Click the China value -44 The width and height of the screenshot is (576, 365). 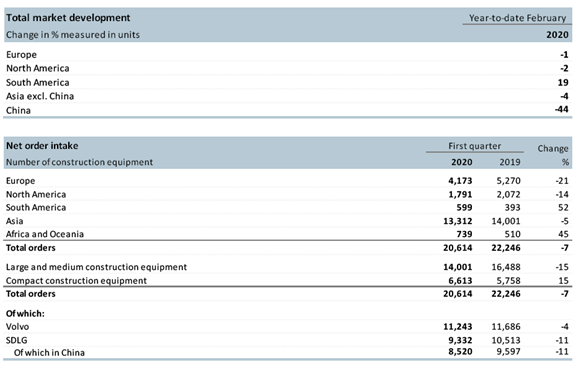click(562, 109)
